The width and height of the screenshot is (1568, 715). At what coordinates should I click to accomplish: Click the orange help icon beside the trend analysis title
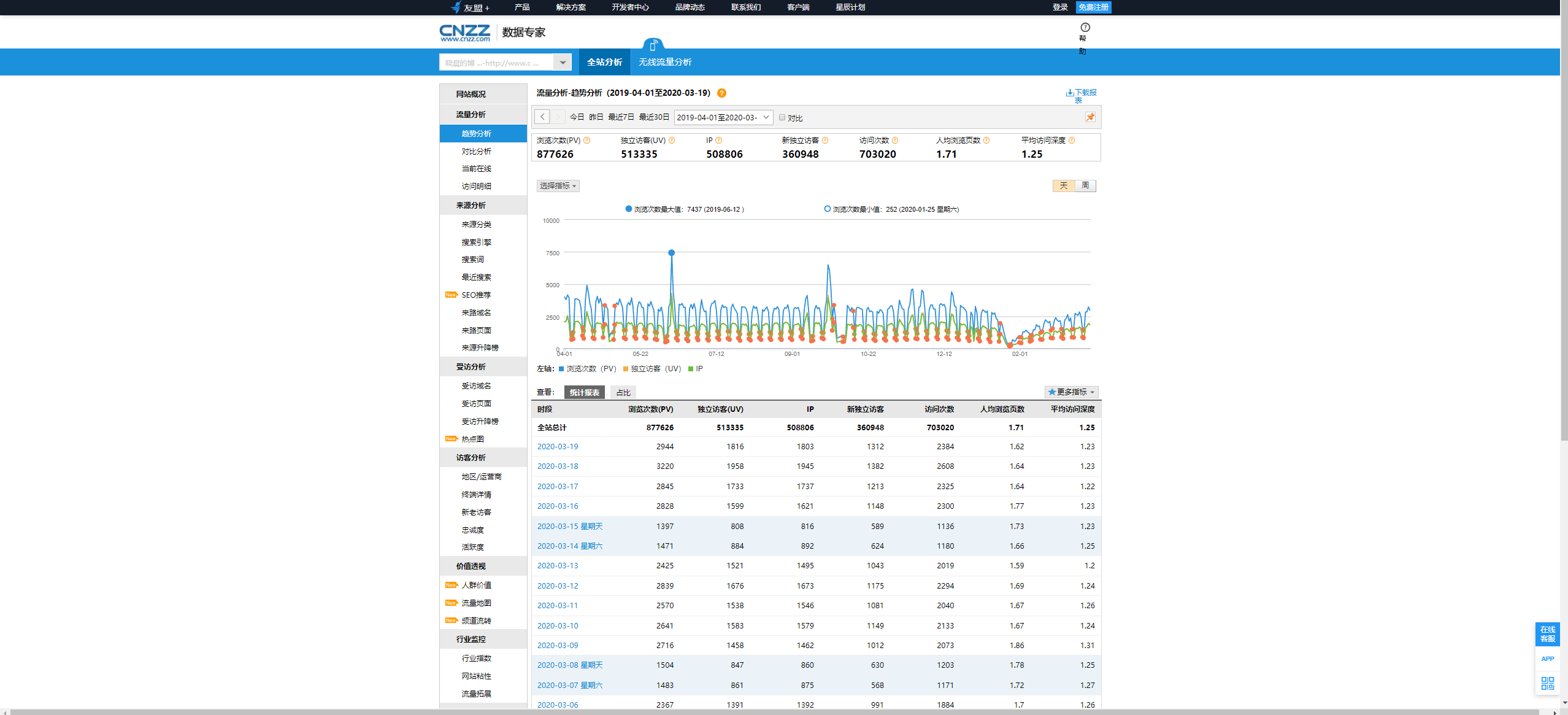[721, 93]
